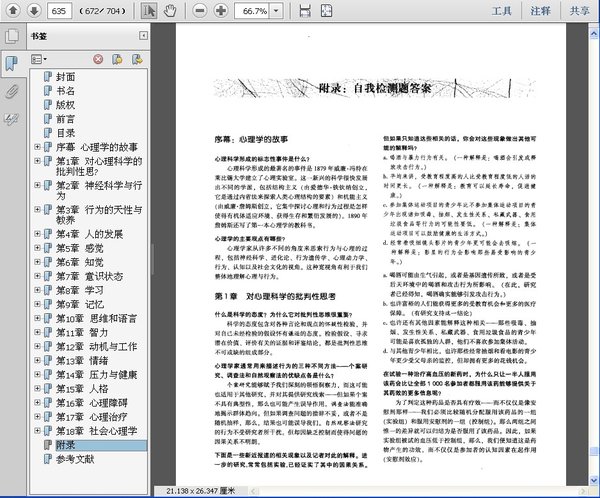600x498 pixels.
Task: Open the 第14章 压力与健康 bookmark
Action: [x=96, y=374]
